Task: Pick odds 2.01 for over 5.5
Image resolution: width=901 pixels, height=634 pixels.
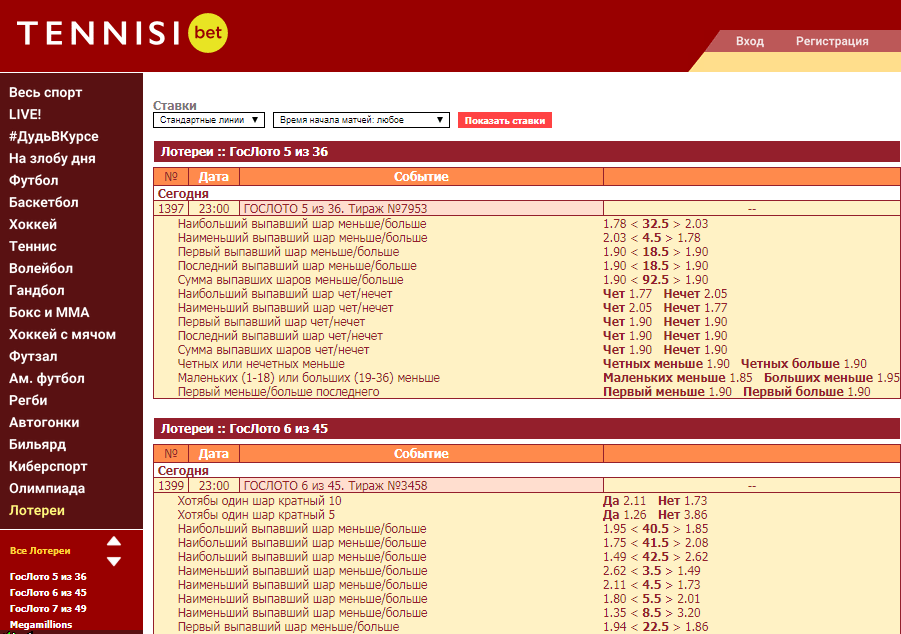Action: (688, 599)
